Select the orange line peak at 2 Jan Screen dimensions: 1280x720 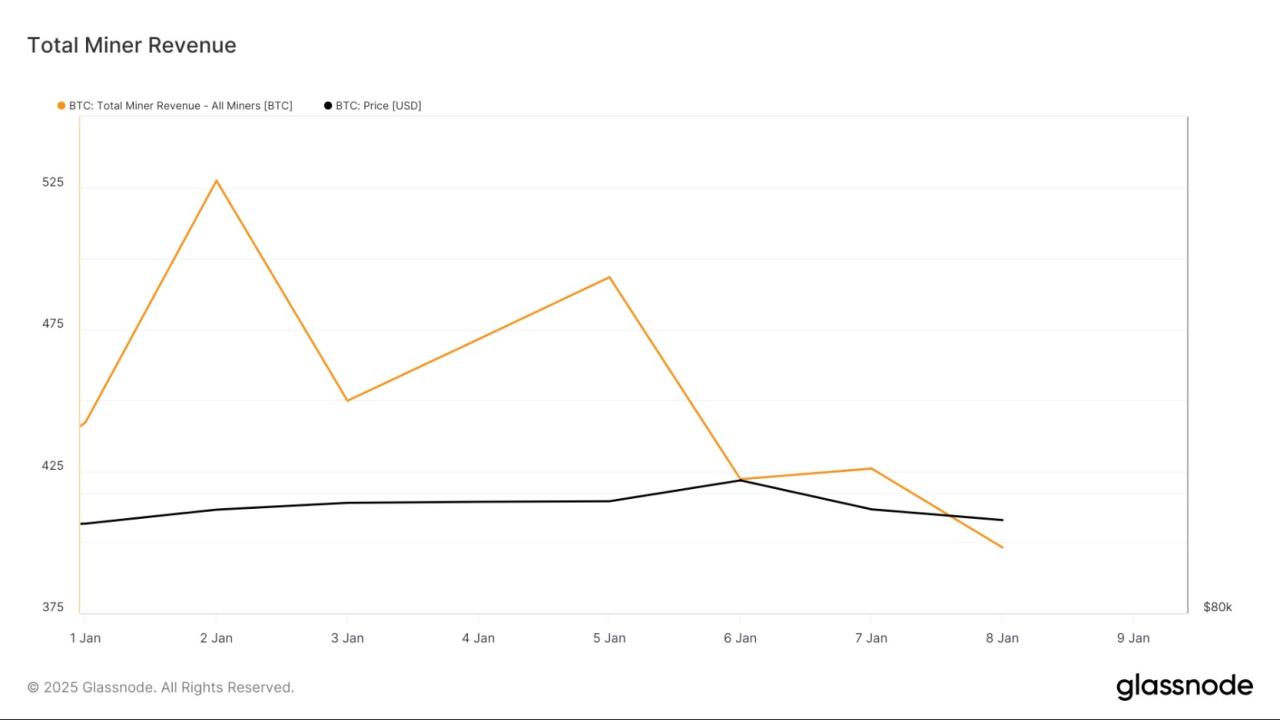pyautogui.click(x=216, y=181)
